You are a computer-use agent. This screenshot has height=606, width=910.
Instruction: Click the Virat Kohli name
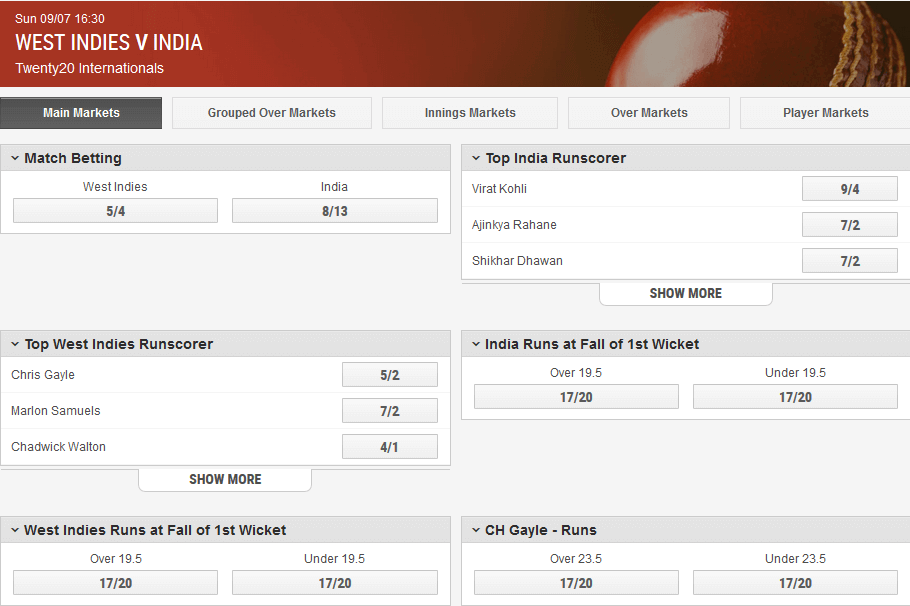click(x=499, y=189)
